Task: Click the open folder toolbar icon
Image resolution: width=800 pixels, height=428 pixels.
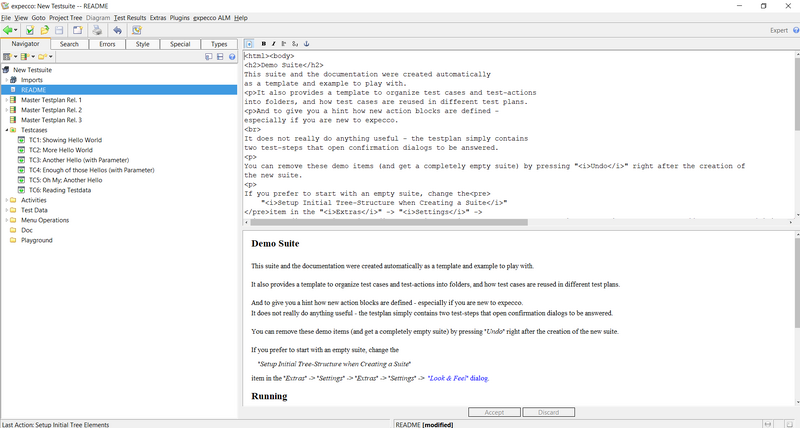Action: 46,30
